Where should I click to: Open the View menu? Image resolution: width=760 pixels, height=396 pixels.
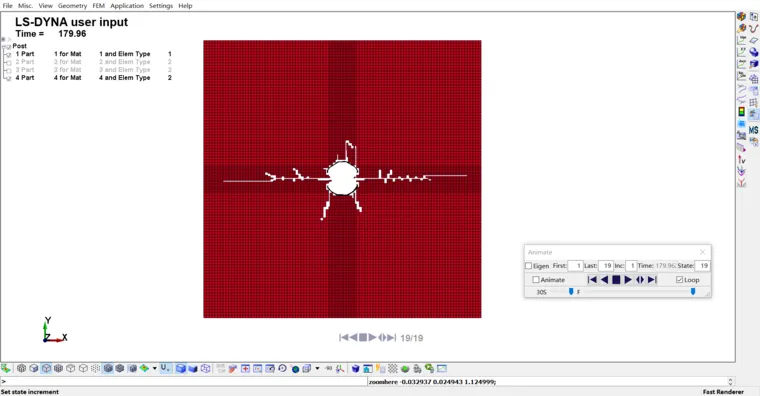[x=46, y=6]
